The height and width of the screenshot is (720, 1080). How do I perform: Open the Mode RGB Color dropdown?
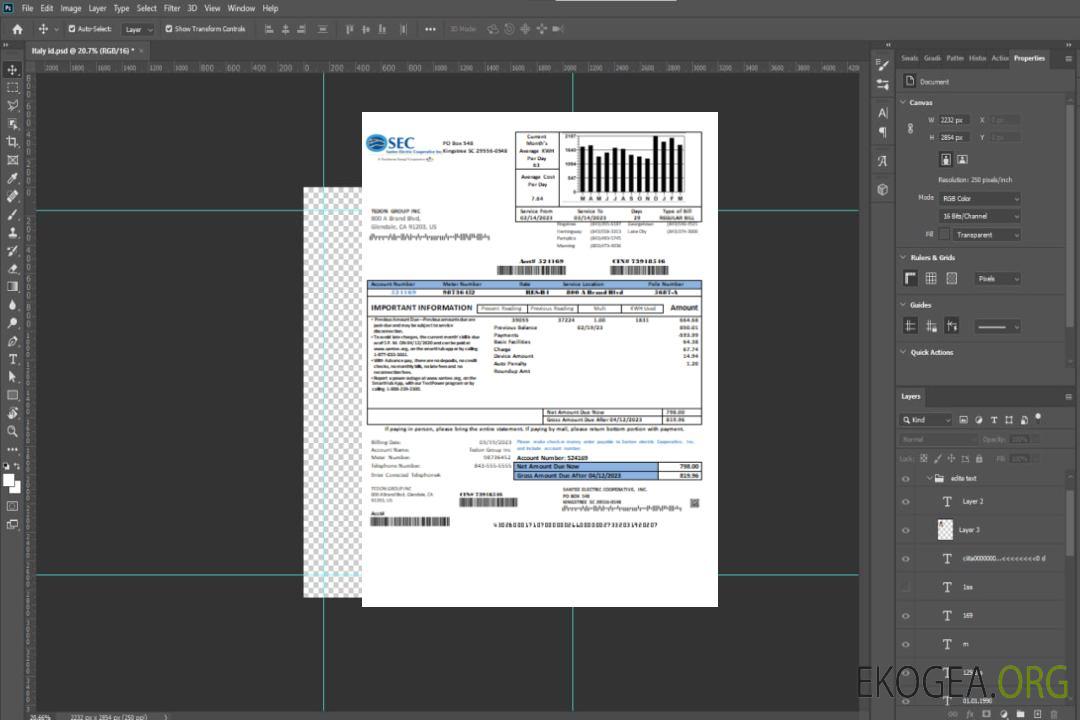[979, 198]
